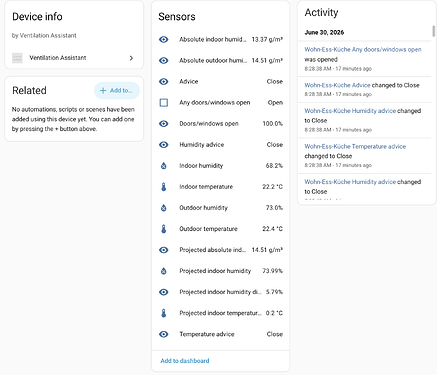This screenshot has height=375, width=437.
Task: Open the Projected absolute indoor humidity entry
Action: (220, 250)
